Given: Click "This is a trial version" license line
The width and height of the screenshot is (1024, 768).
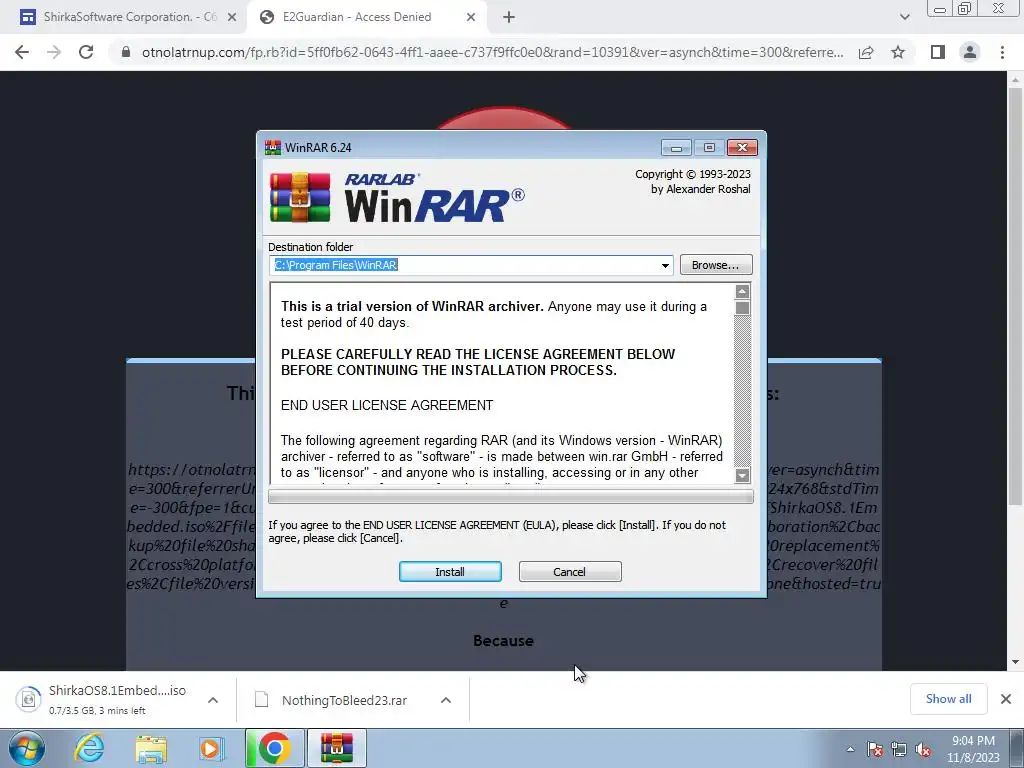Looking at the screenshot, I should click(x=494, y=314).
